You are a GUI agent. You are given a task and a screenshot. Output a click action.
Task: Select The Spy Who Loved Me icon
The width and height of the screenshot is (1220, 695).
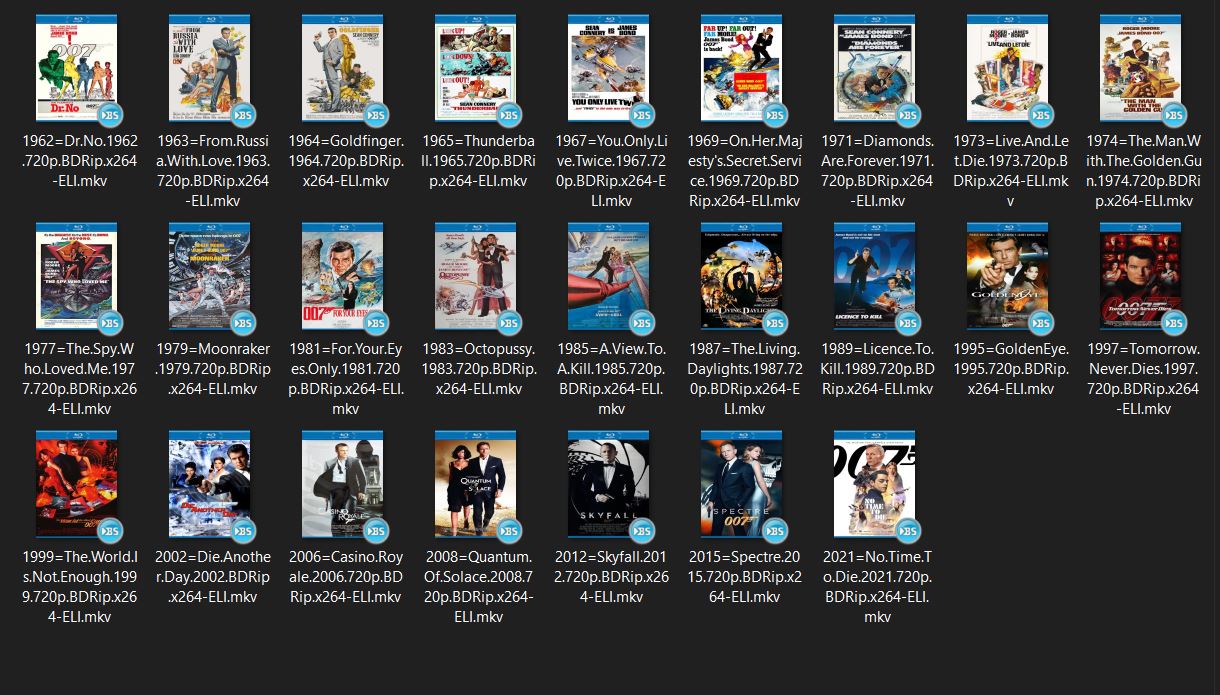[77, 278]
